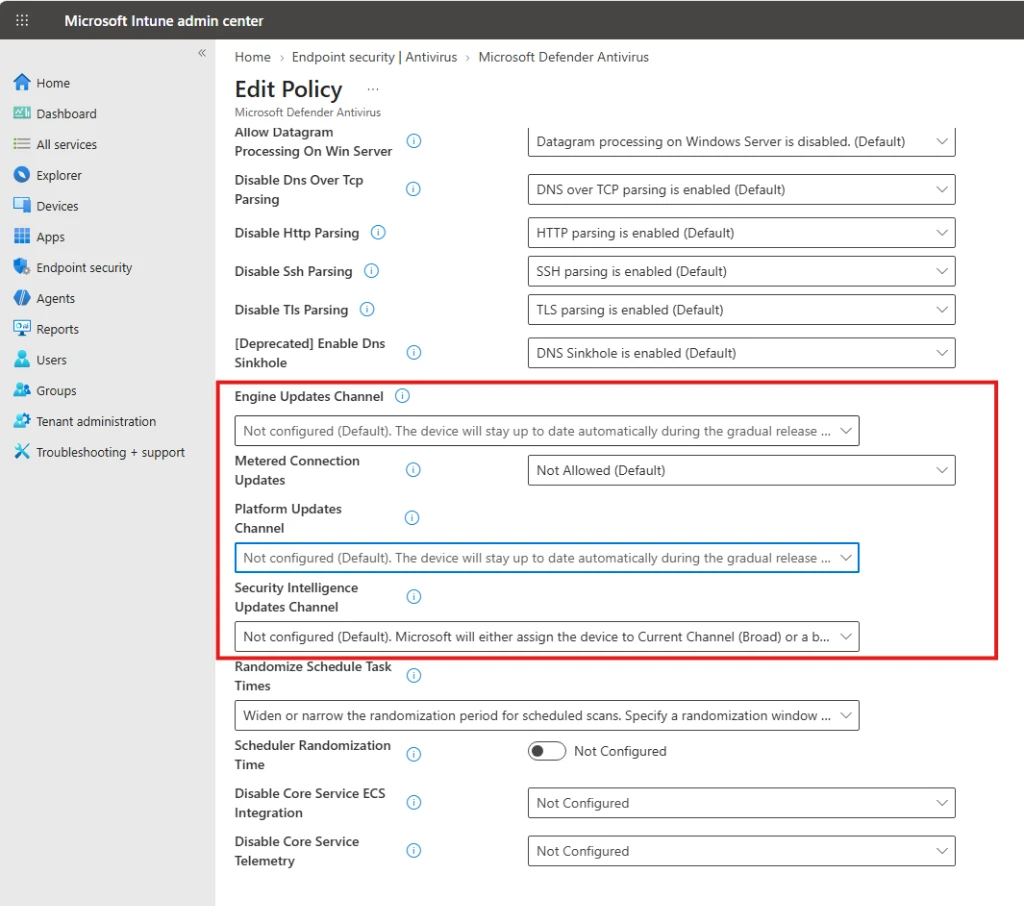Expand the Engine Updates Channel dropdown
Viewport: 1024px width, 906px height.
[x=547, y=431]
